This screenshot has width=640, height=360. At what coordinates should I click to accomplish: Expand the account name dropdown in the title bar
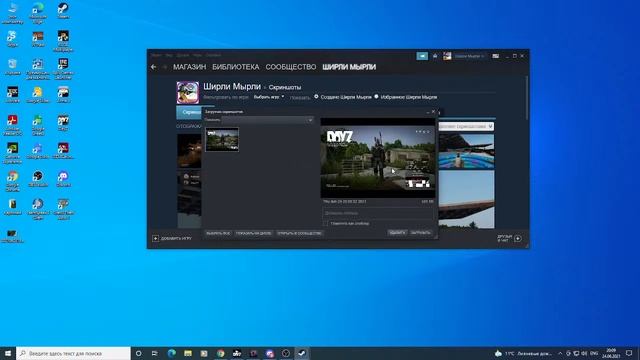469,56
